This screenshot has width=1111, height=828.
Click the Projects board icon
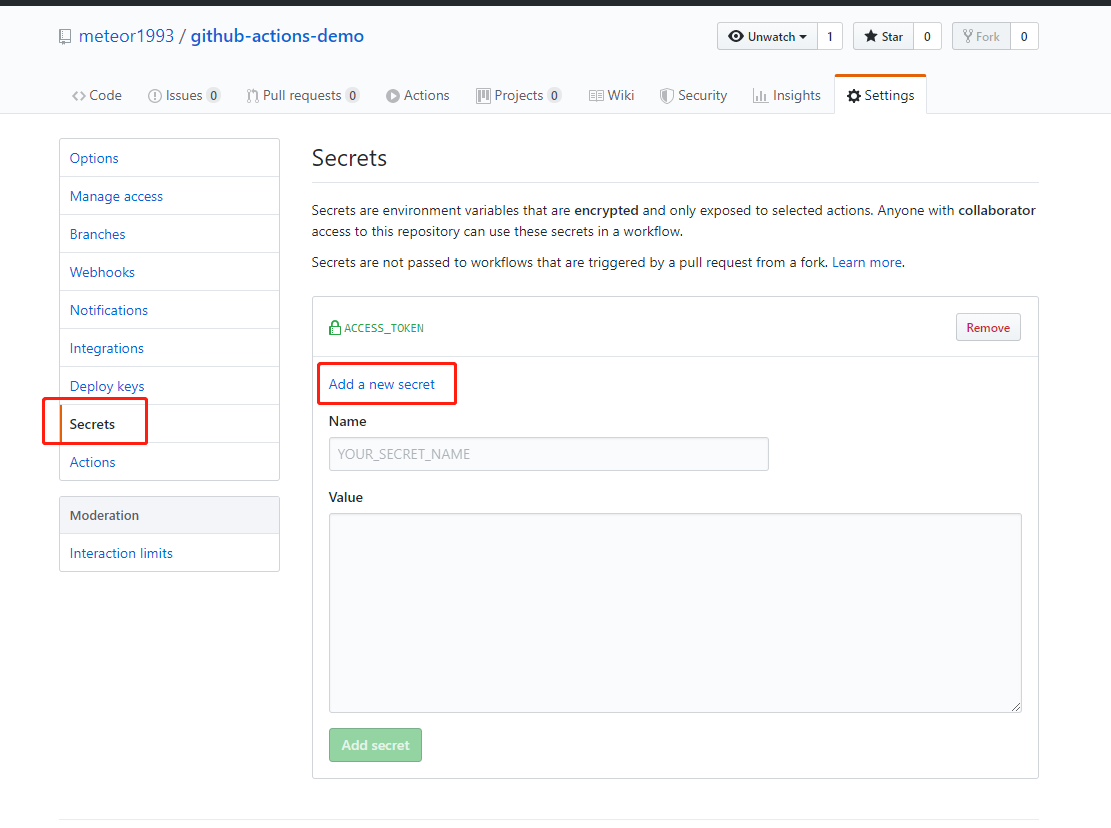tap(483, 96)
